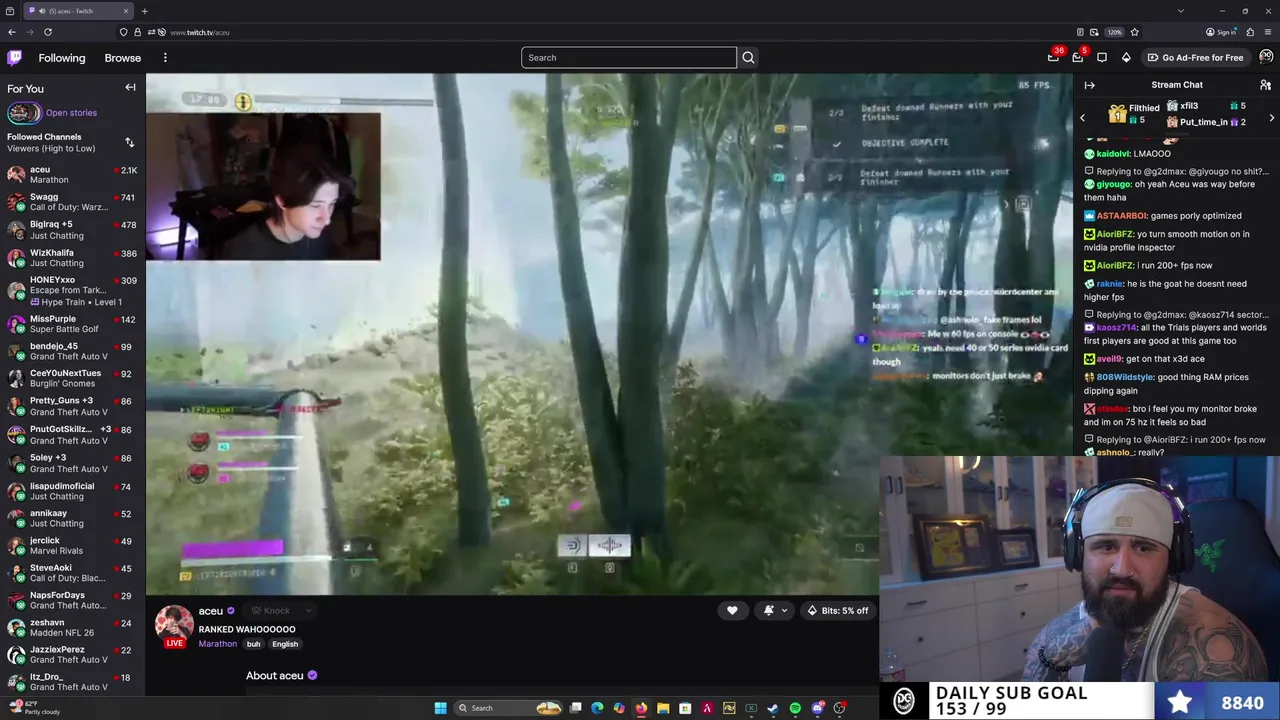Show next gift leaderboard entry

pos(1271,119)
